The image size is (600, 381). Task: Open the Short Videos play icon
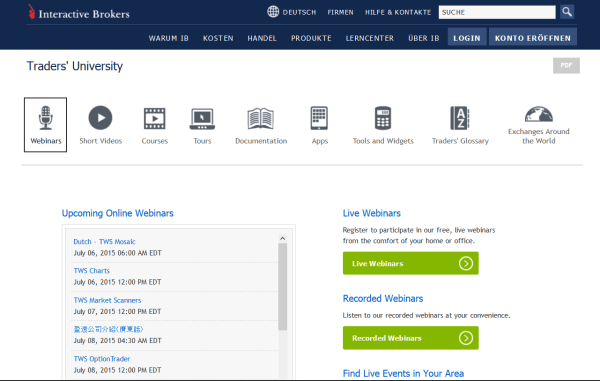point(100,117)
